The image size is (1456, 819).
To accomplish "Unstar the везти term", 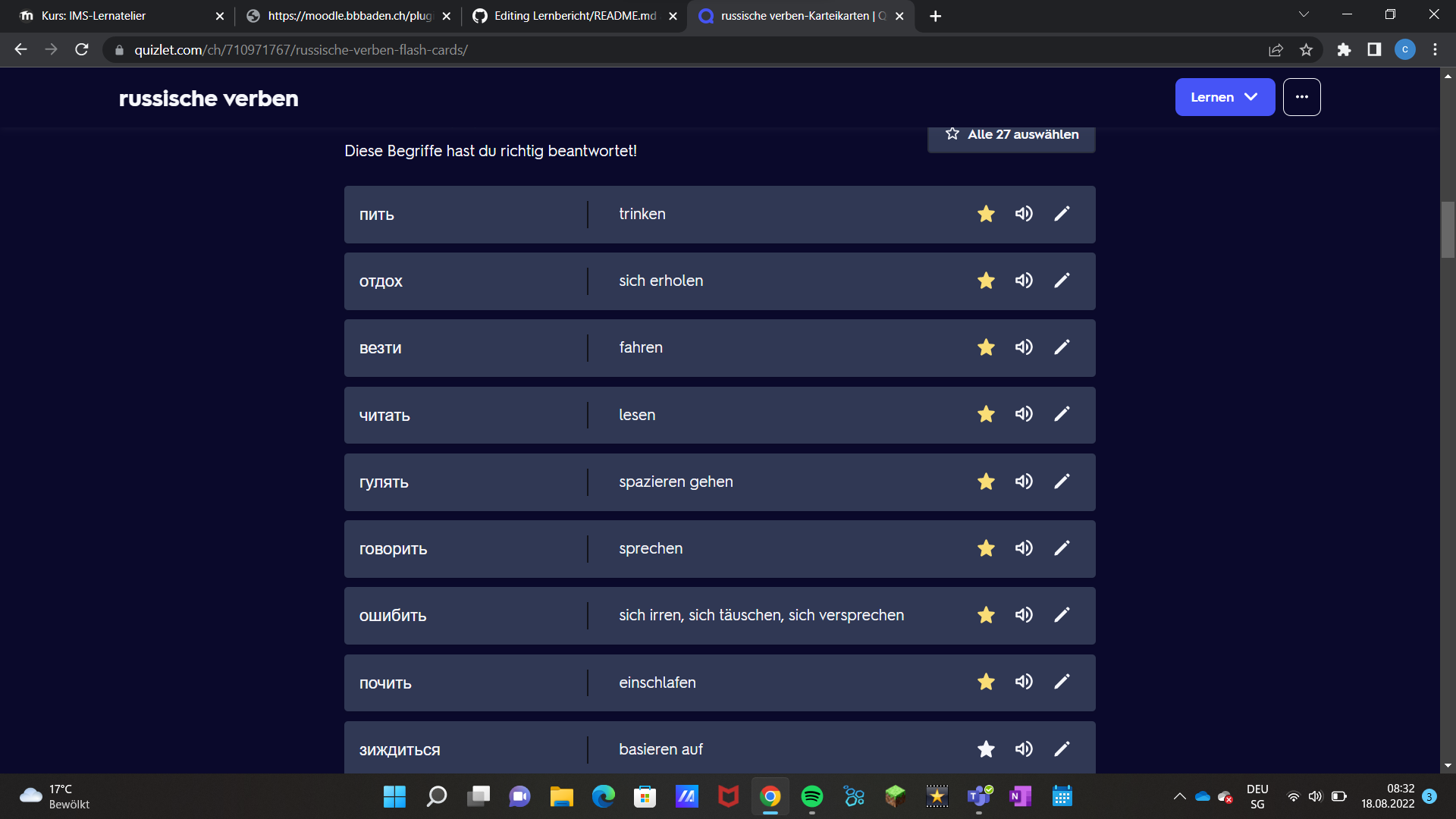I will [986, 347].
